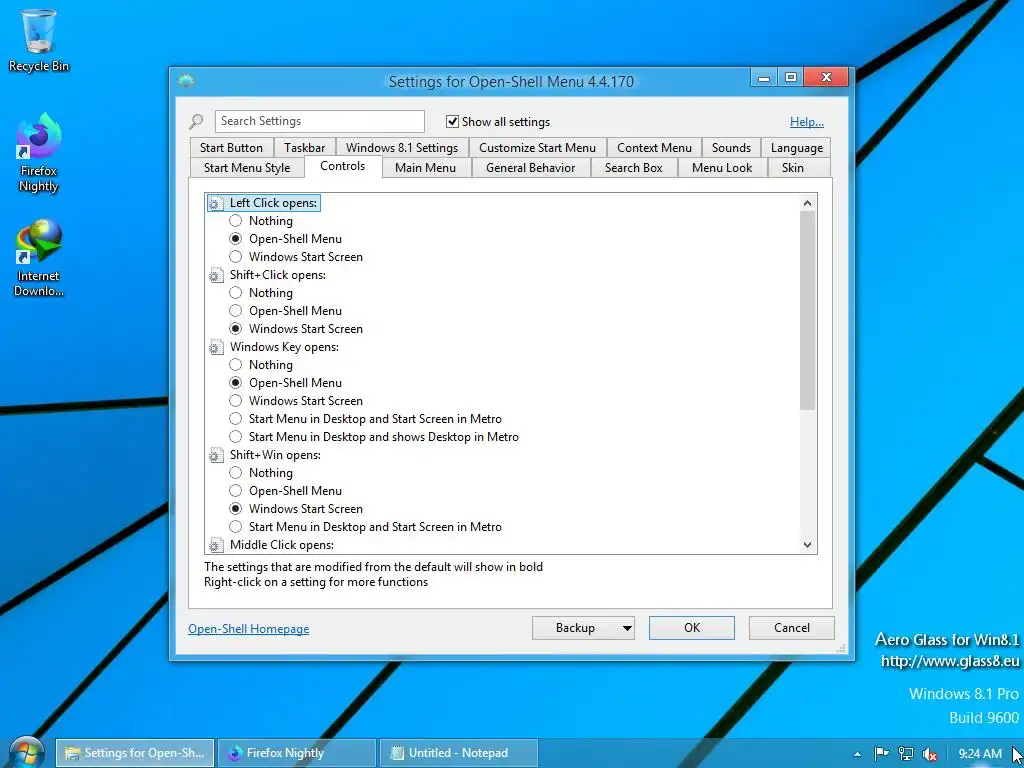The image size is (1024, 768).
Task: Open the Taskbar tab
Action: [304, 148]
